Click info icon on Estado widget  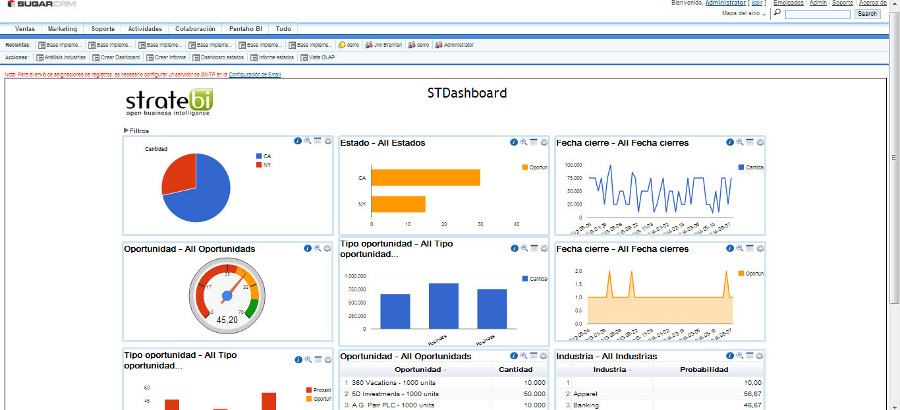[514, 142]
